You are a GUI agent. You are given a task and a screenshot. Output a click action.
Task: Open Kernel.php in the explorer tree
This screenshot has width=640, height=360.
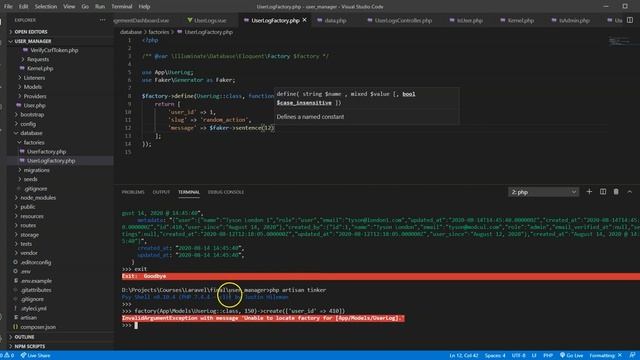(40, 69)
